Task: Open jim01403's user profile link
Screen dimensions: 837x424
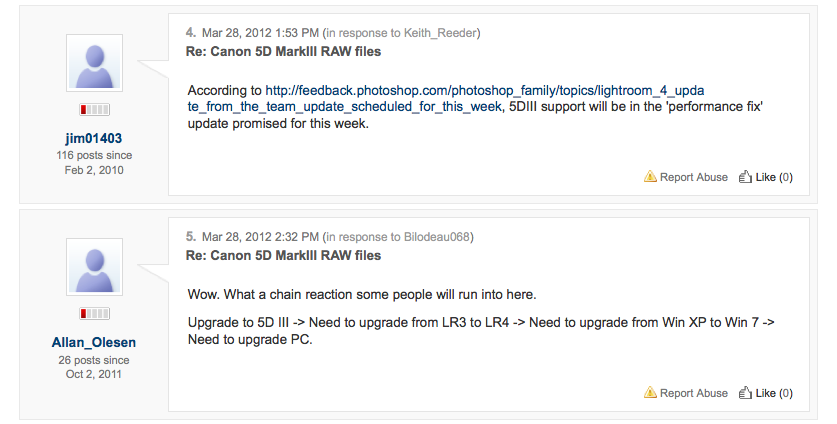Action: 94,137
